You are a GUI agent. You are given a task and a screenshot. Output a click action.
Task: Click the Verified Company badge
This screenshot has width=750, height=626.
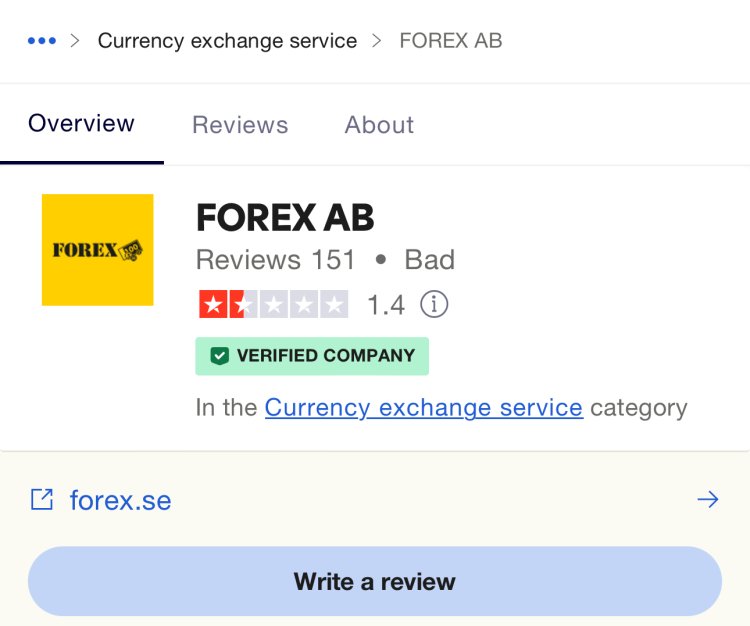pyautogui.click(x=312, y=356)
